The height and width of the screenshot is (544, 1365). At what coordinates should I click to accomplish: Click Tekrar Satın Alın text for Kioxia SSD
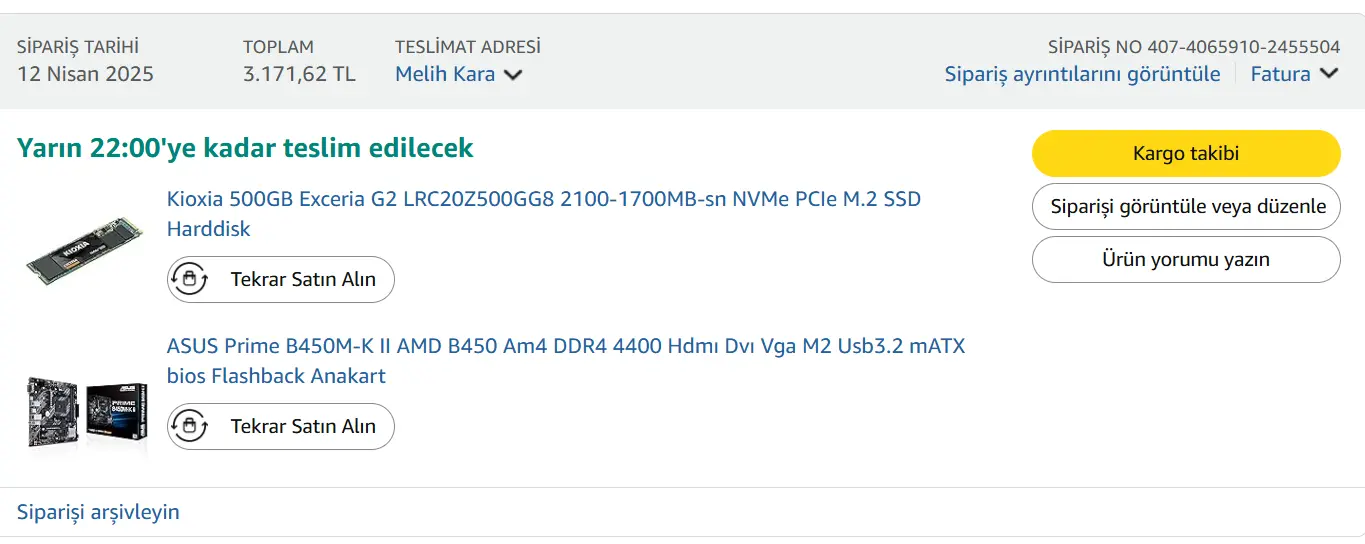(303, 279)
